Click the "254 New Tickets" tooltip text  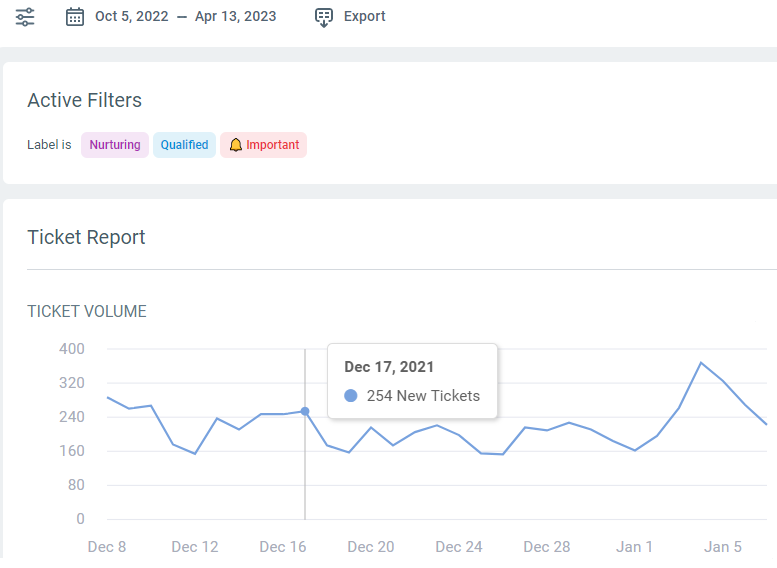coord(423,396)
